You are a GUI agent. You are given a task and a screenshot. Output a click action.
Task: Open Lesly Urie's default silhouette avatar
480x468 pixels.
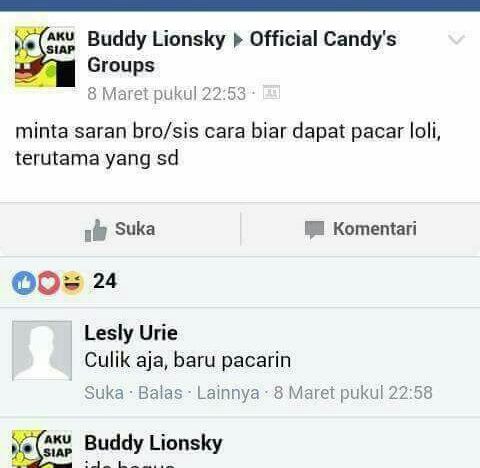[42, 350]
